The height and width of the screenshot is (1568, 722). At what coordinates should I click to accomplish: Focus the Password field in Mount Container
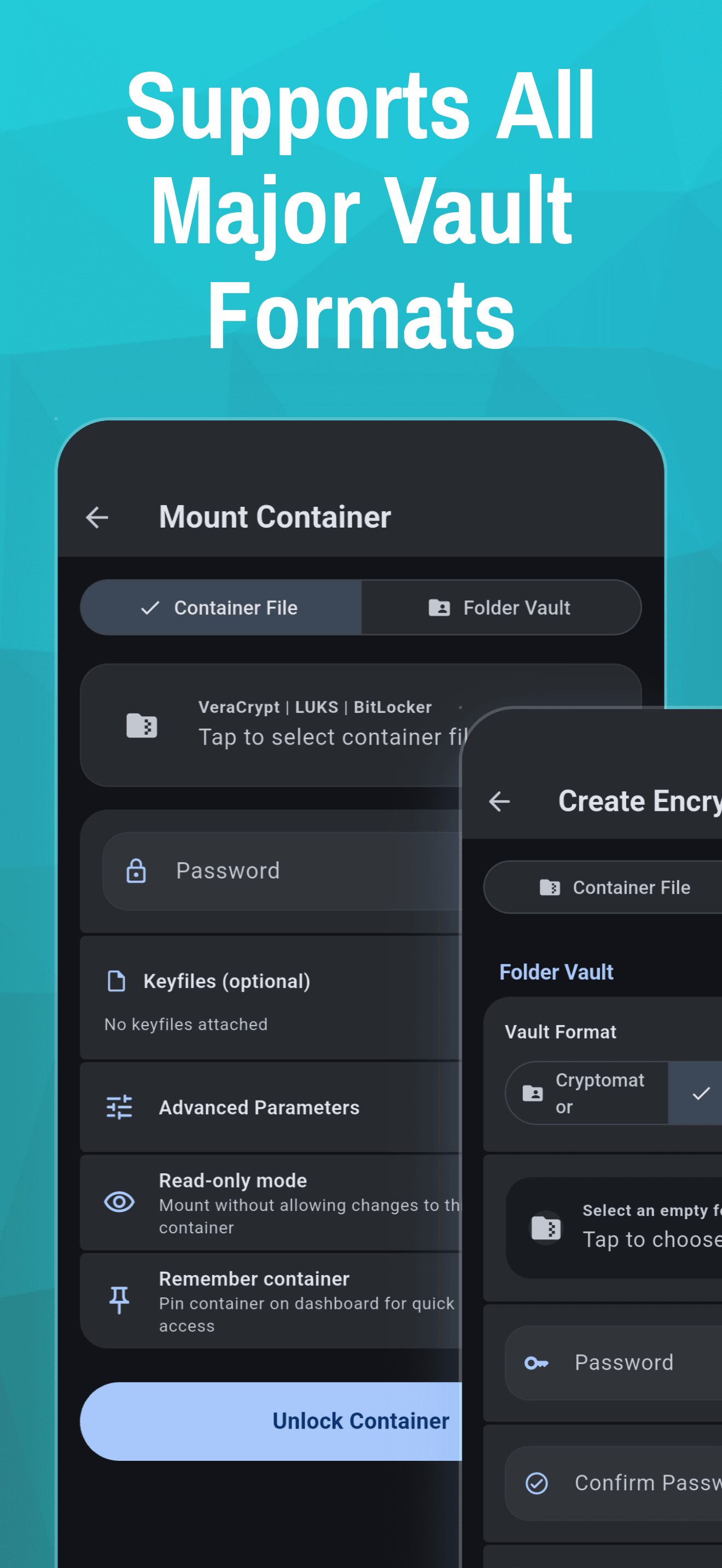(x=282, y=871)
